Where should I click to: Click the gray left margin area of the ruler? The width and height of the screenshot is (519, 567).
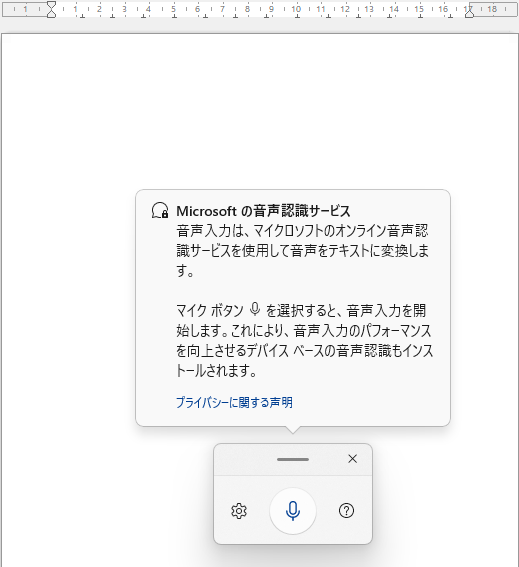(26, 9)
